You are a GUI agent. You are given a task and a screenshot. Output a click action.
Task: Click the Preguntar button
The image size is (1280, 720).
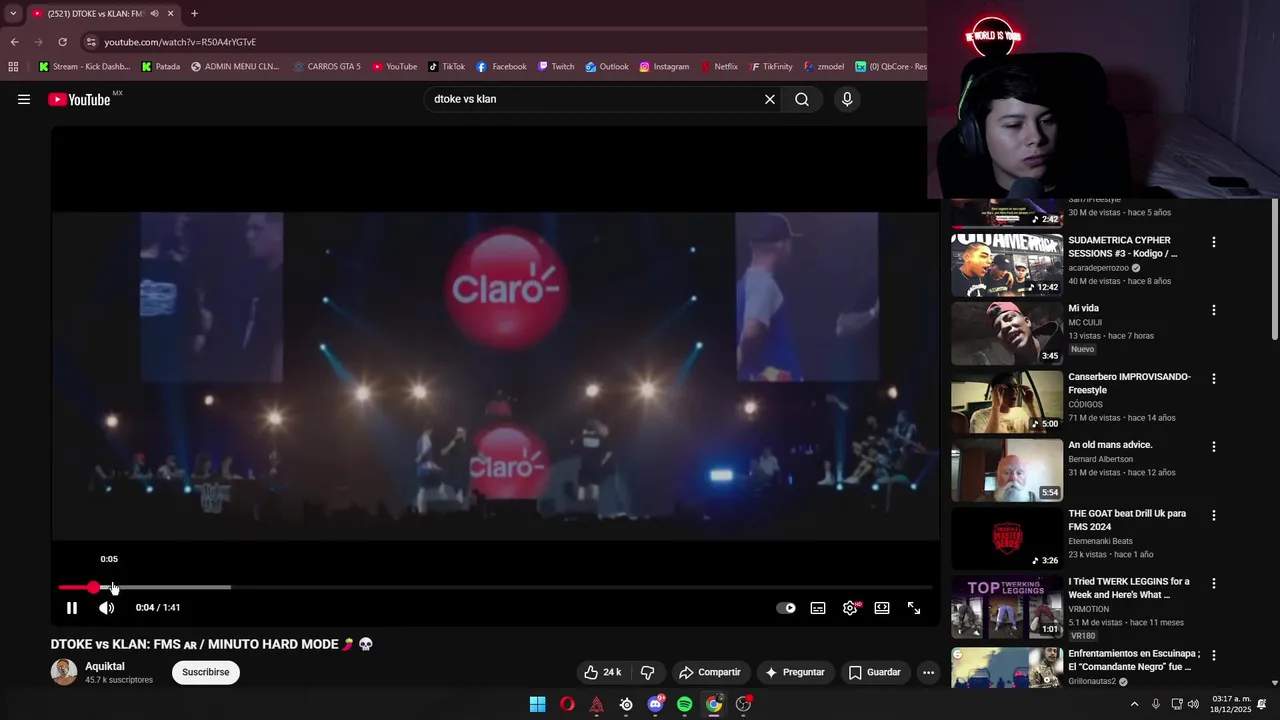click(794, 672)
